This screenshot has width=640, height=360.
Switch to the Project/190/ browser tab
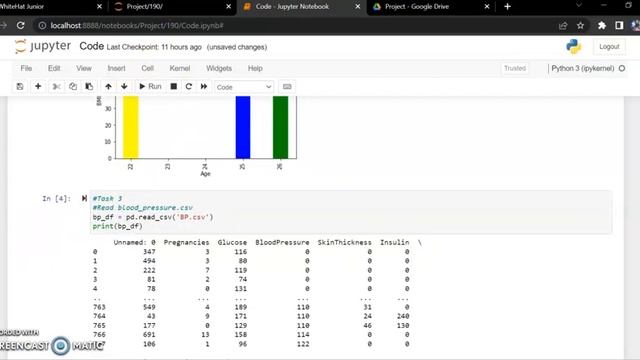pyautogui.click(x=171, y=7)
